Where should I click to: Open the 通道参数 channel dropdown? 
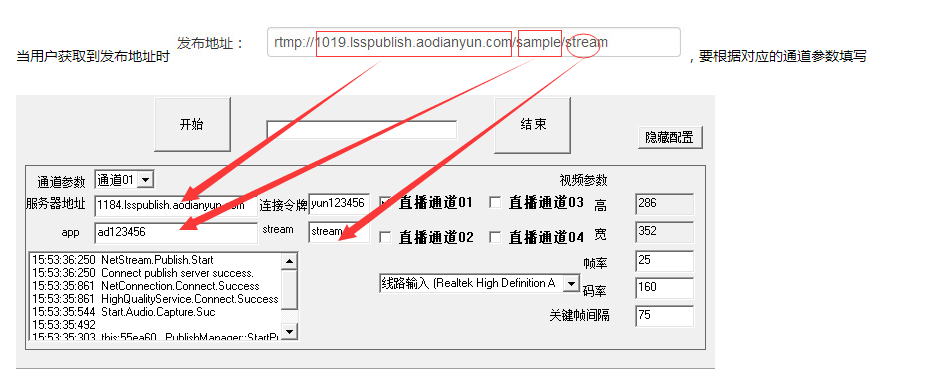click(147, 179)
